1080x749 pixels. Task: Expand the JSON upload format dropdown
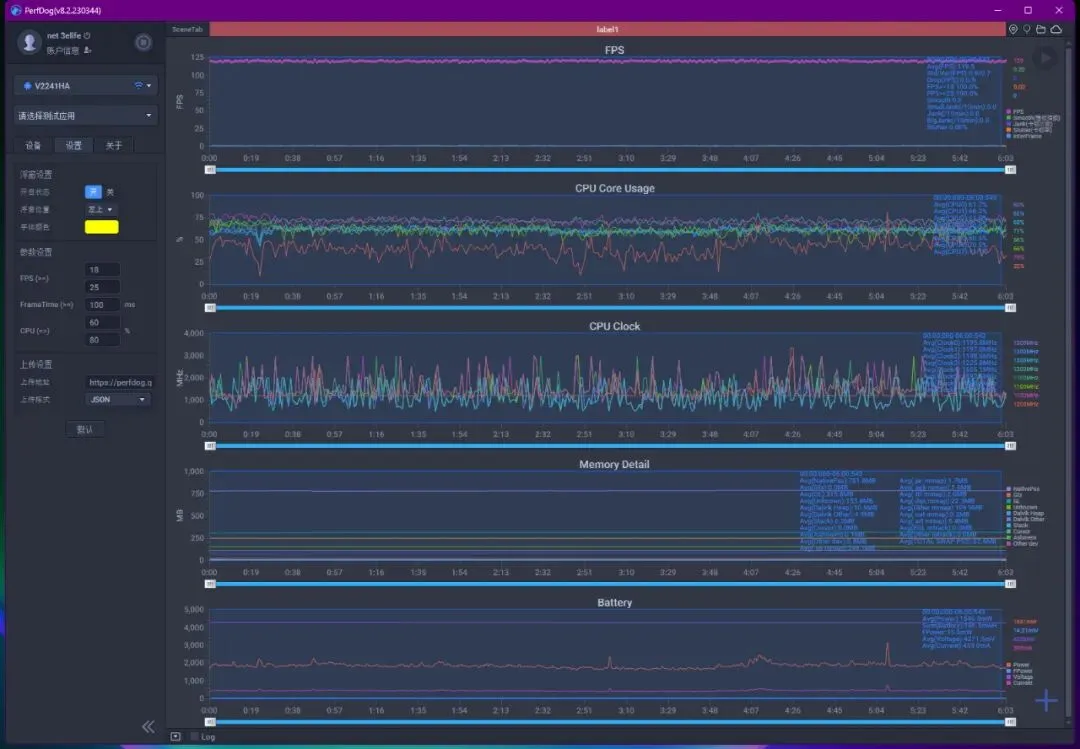coord(118,400)
